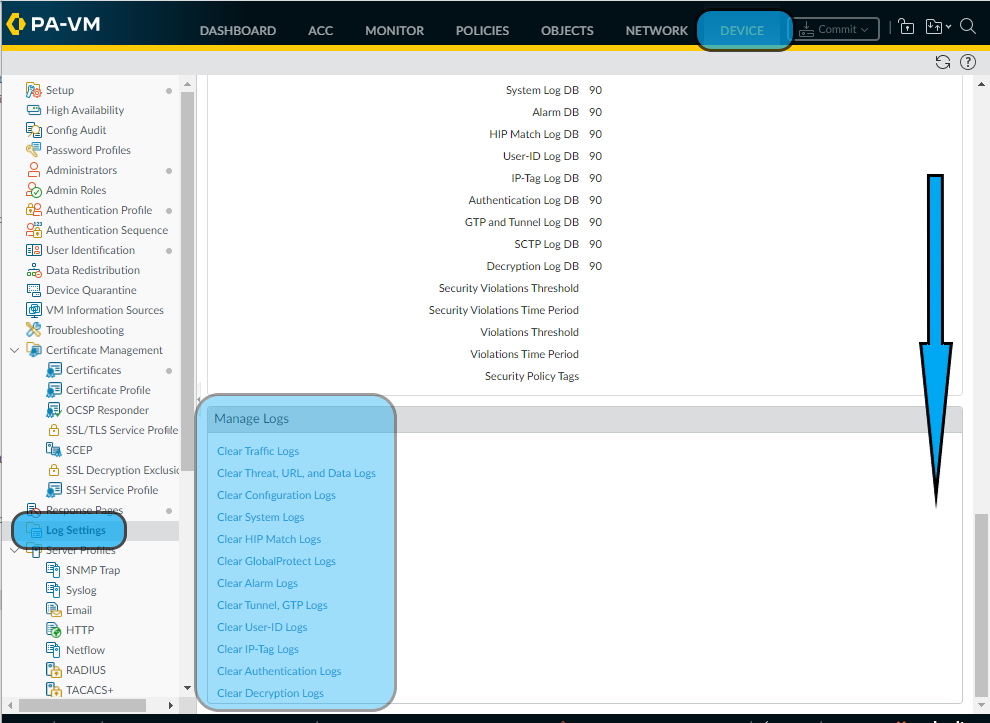Select the DEVICE tab
Viewport: 990px width, 723px height.
pos(742,30)
